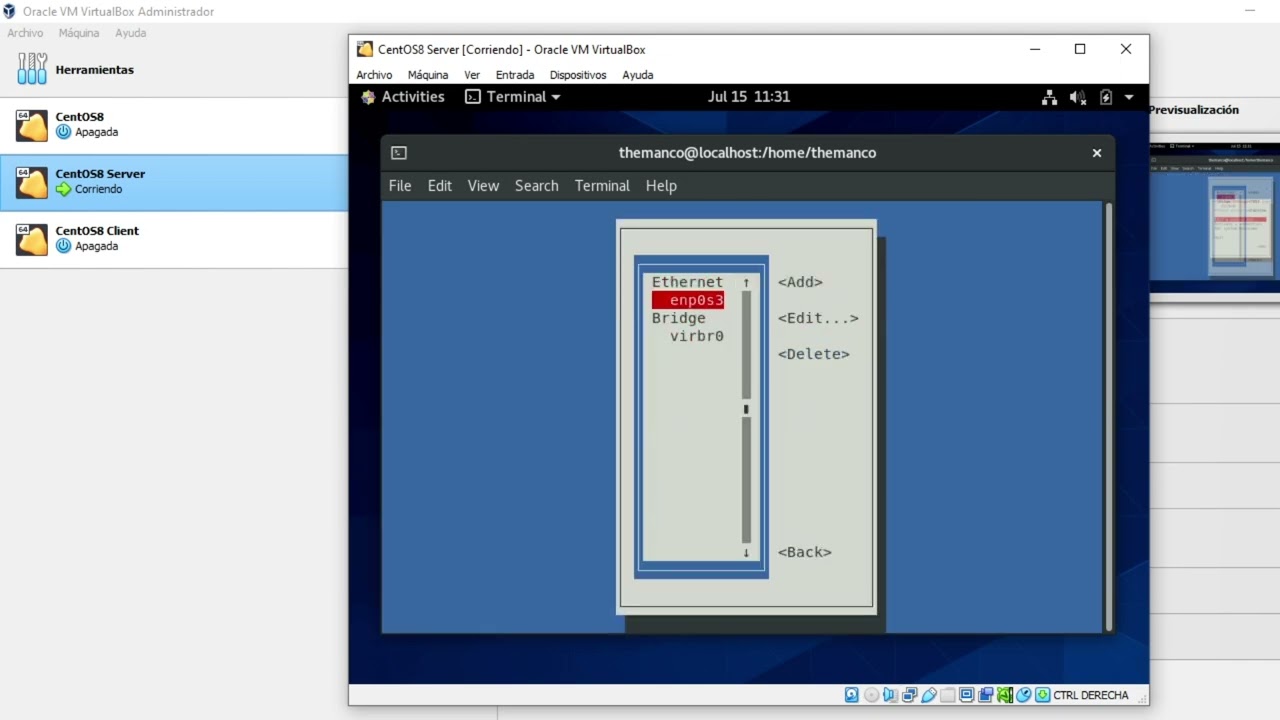The image size is (1280, 720).
Task: Click the CTRL DERECHA host key label
Action: click(x=1091, y=695)
